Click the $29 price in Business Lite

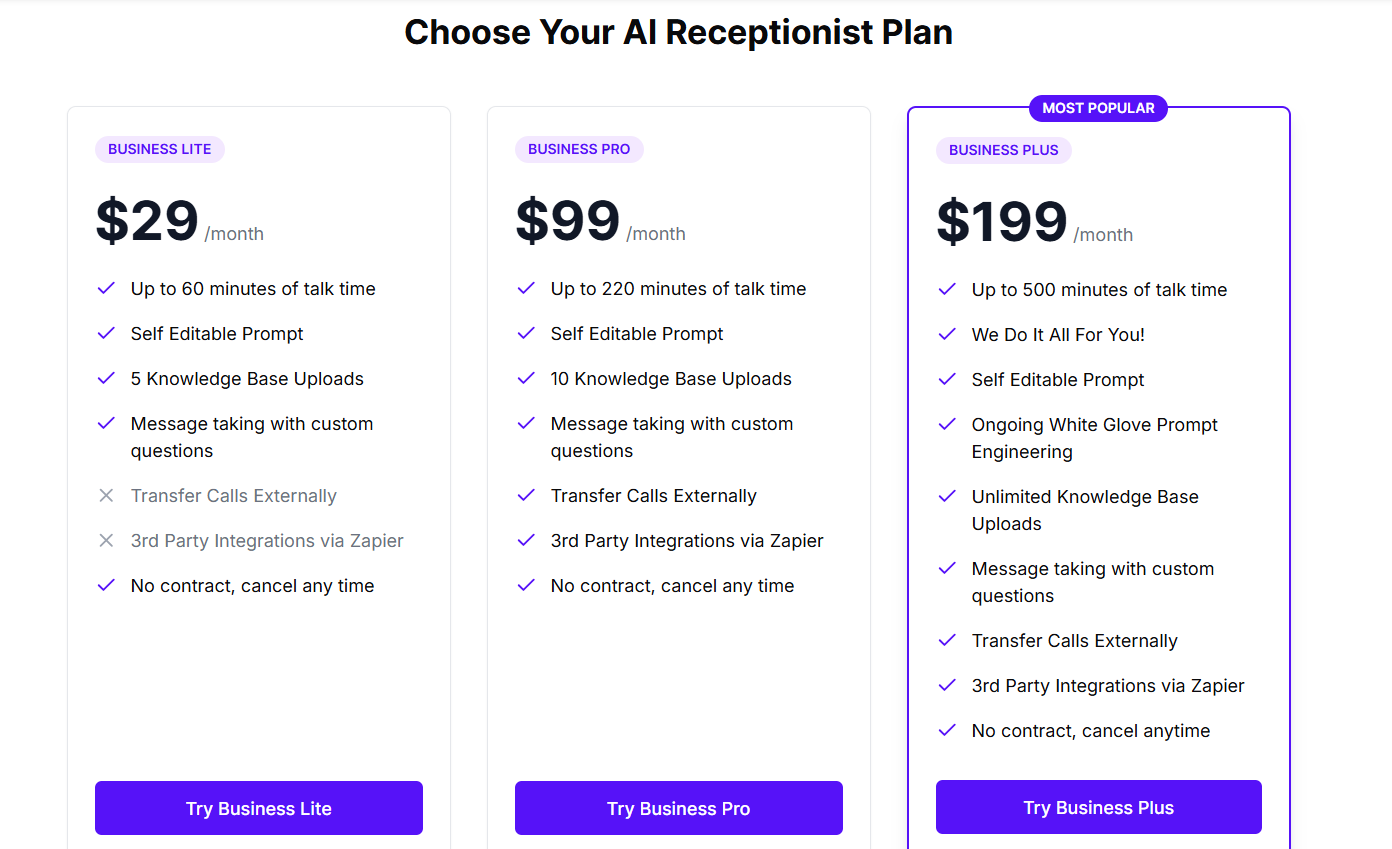coord(147,221)
